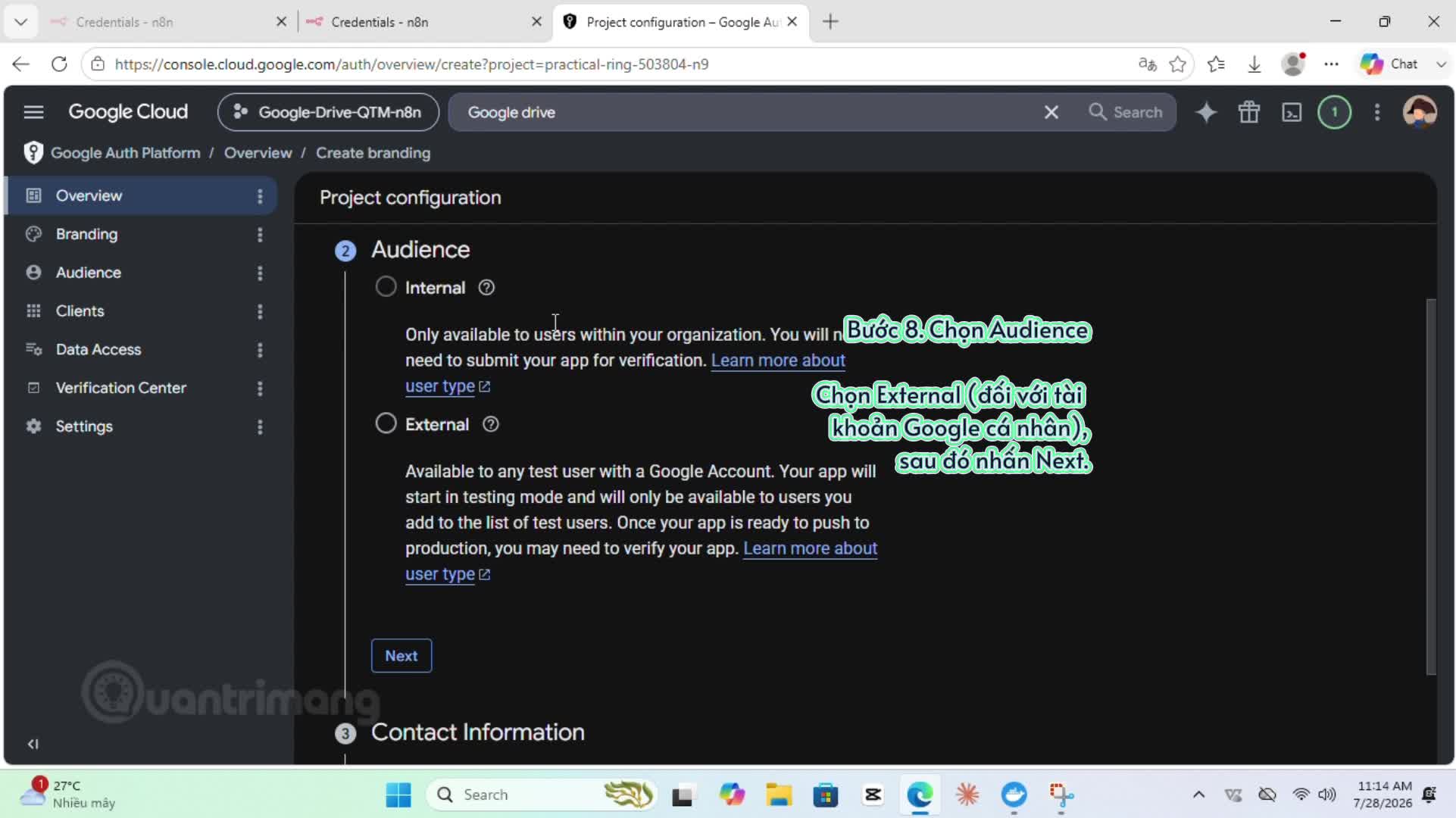This screenshot has height=818, width=1456.
Task: Open Overview item more options dots
Action: (260, 196)
